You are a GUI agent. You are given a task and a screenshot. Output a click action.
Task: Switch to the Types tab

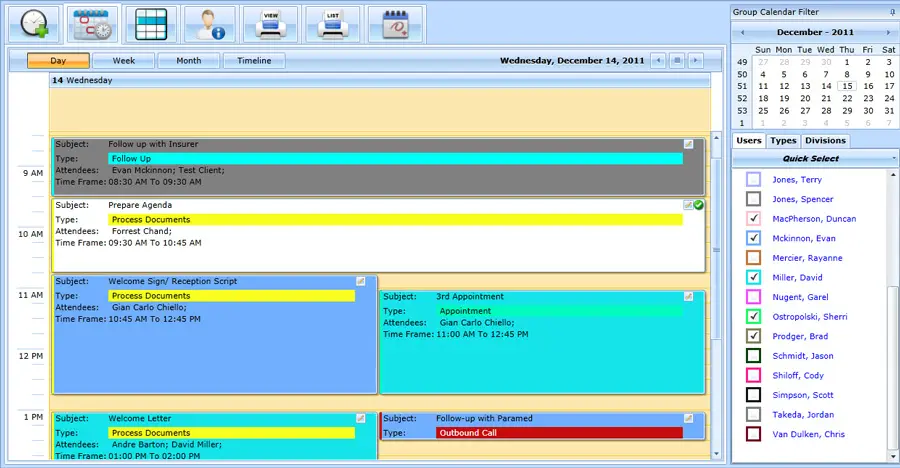(783, 141)
